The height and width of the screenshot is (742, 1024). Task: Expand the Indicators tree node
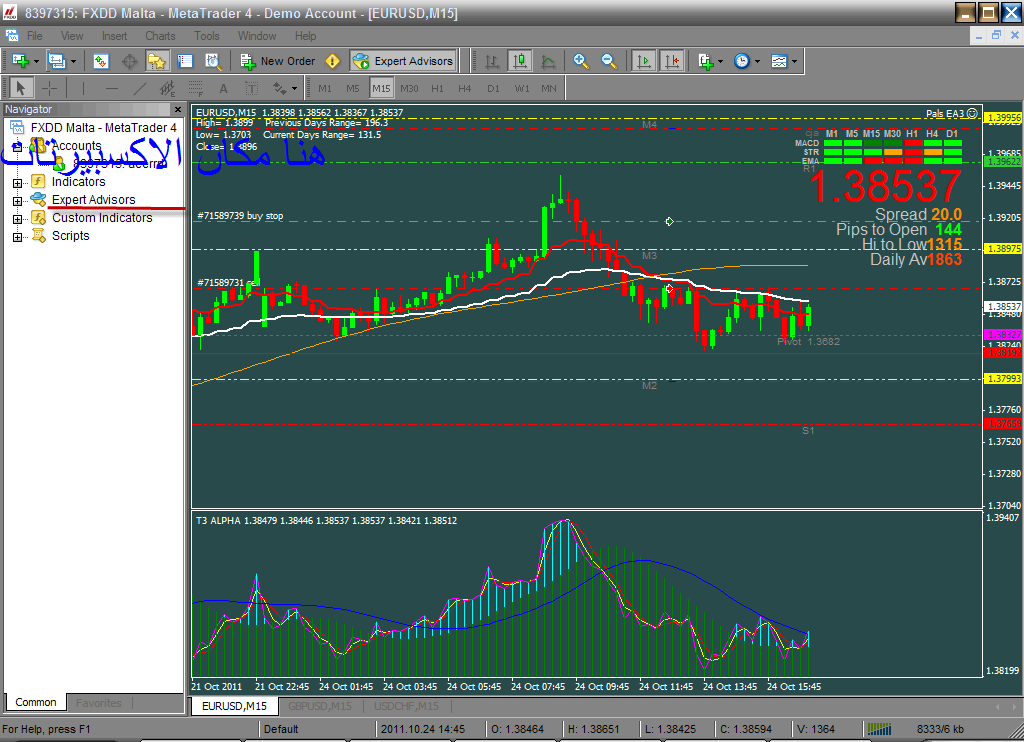17,183
